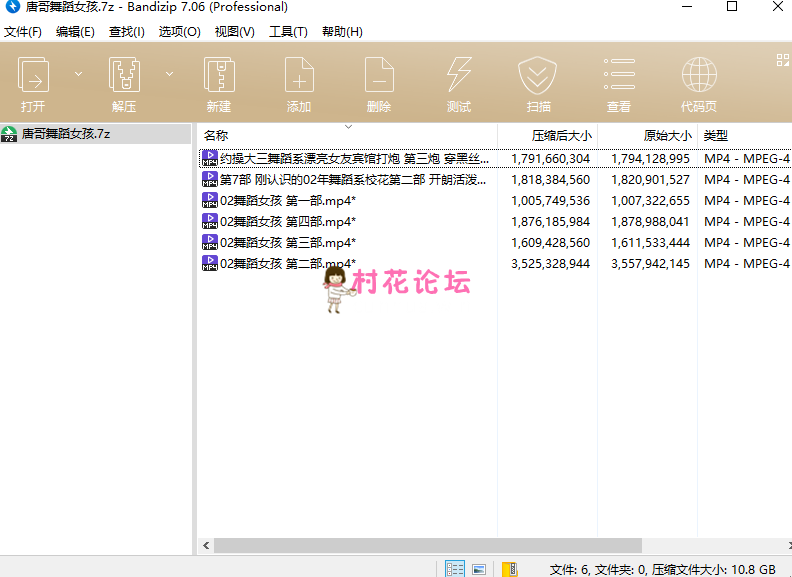Switch to details list view icon in status bar

click(x=455, y=569)
